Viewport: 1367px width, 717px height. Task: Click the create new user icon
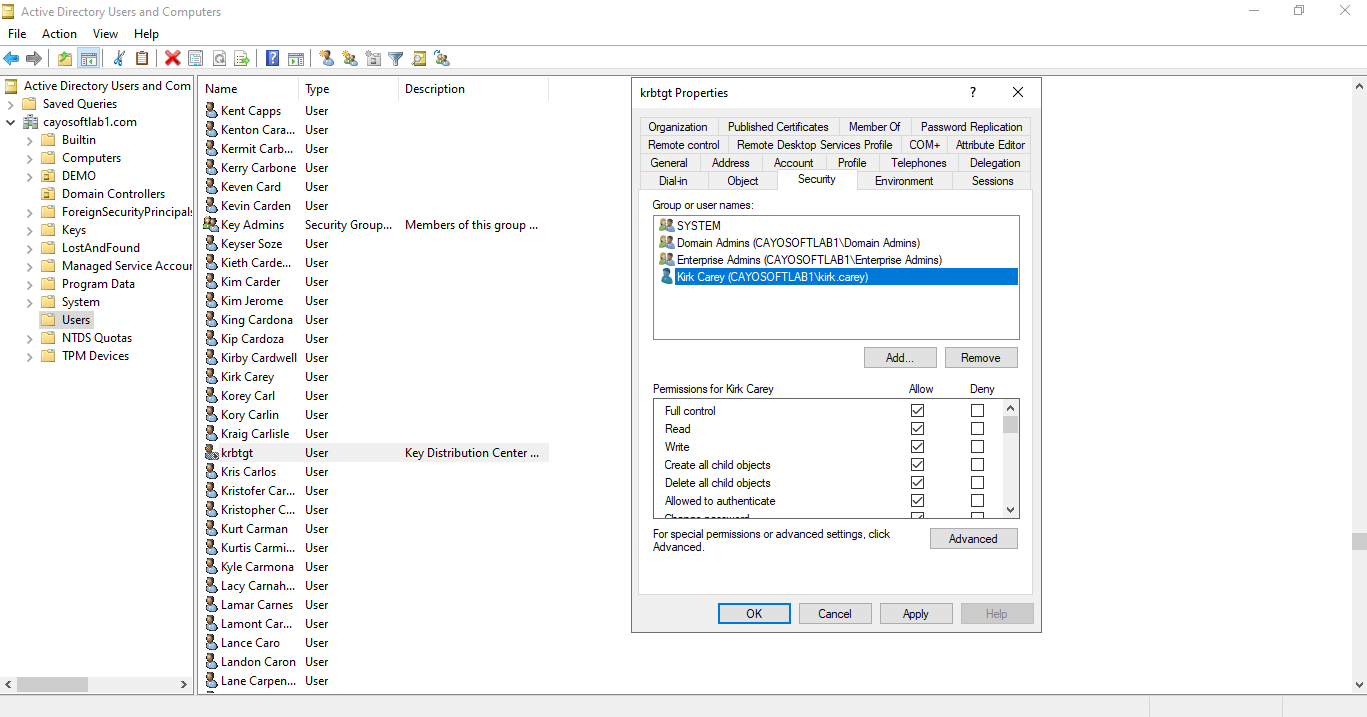[326, 59]
